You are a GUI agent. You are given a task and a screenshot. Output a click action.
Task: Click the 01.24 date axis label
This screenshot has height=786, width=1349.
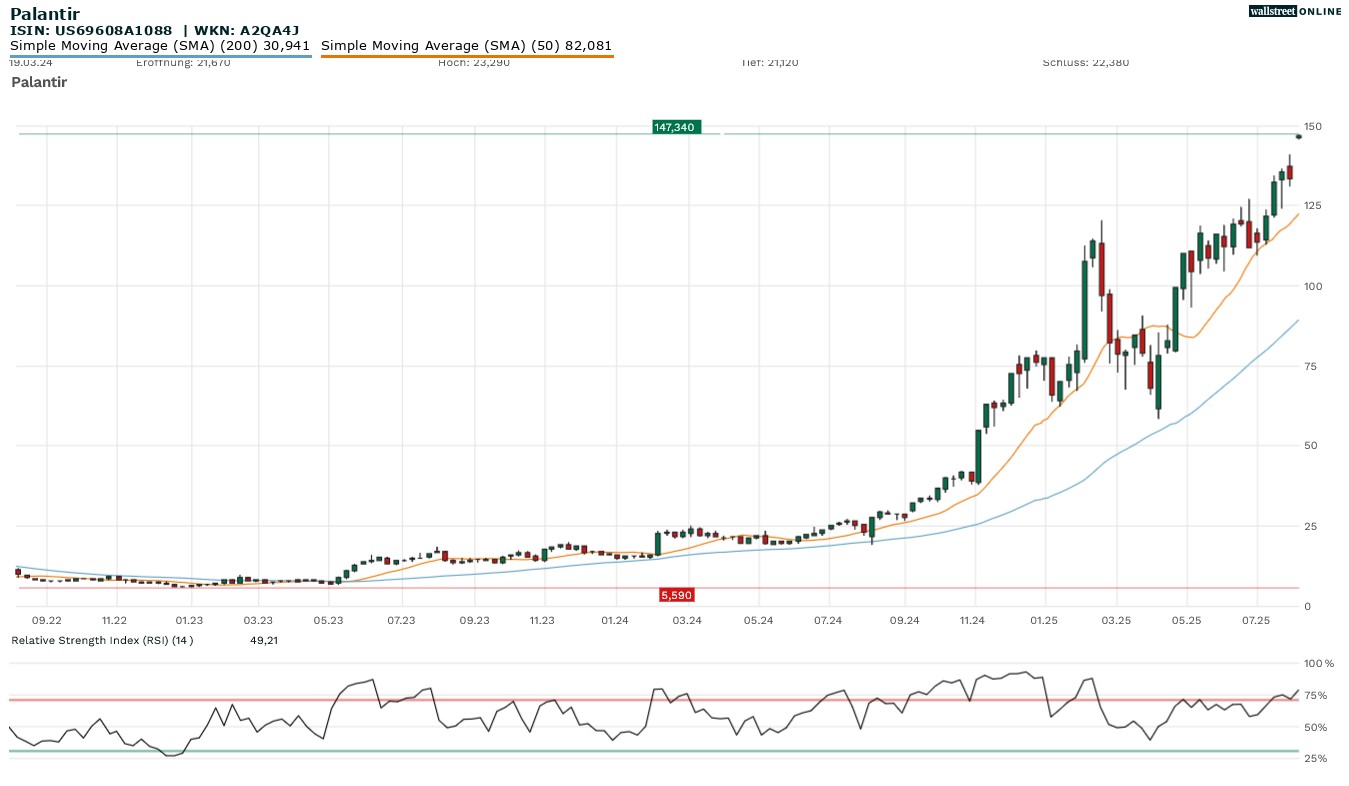(614, 621)
